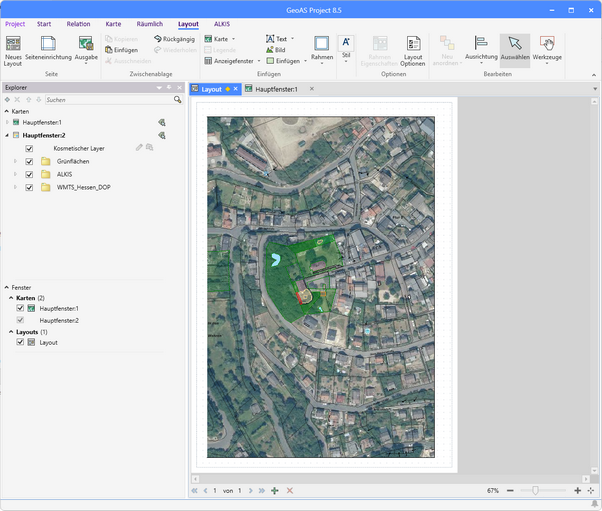Collapse the ribbon with chevron

(x=594, y=75)
